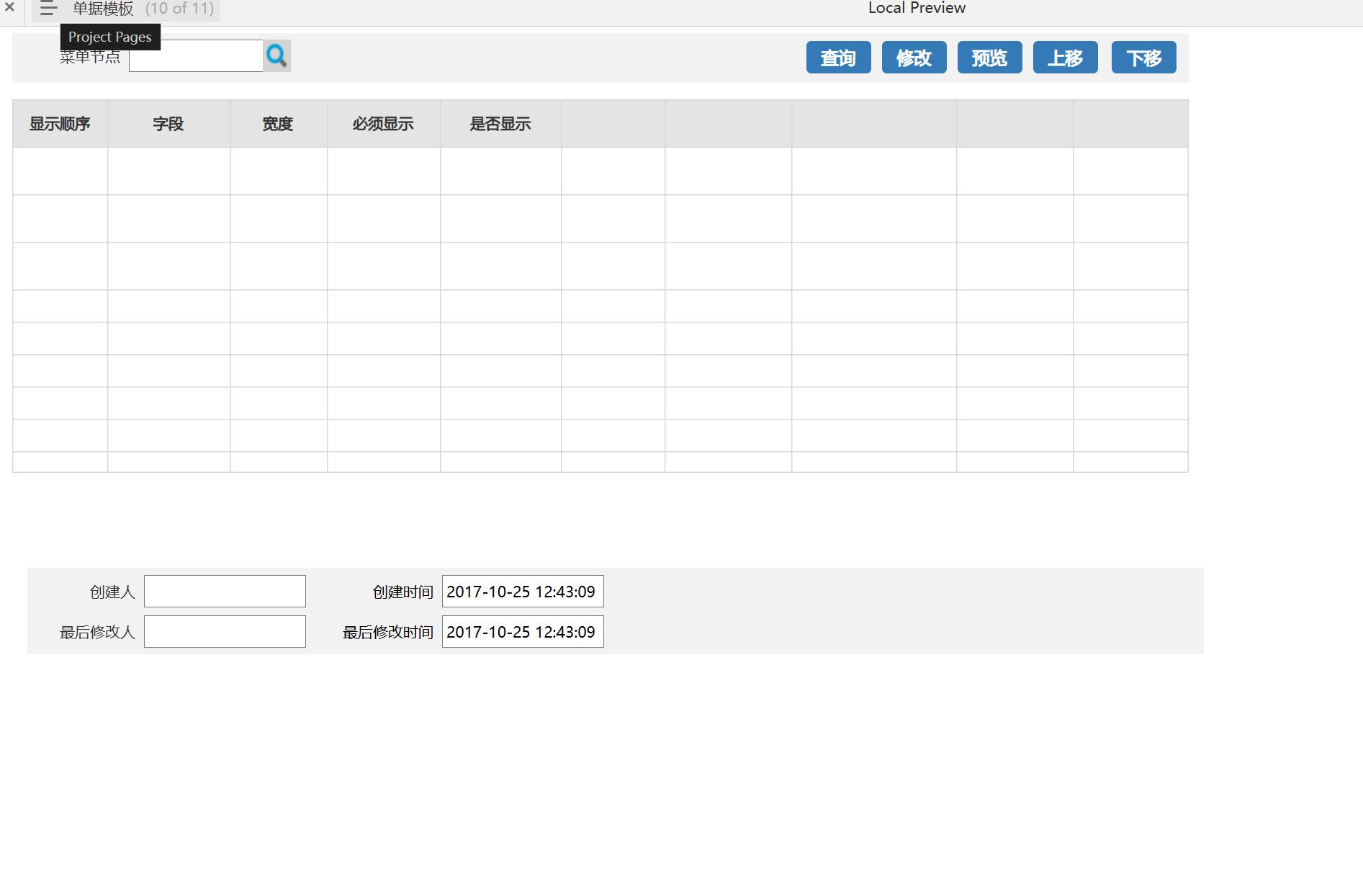Click the 最后修改人 label

tap(97, 632)
